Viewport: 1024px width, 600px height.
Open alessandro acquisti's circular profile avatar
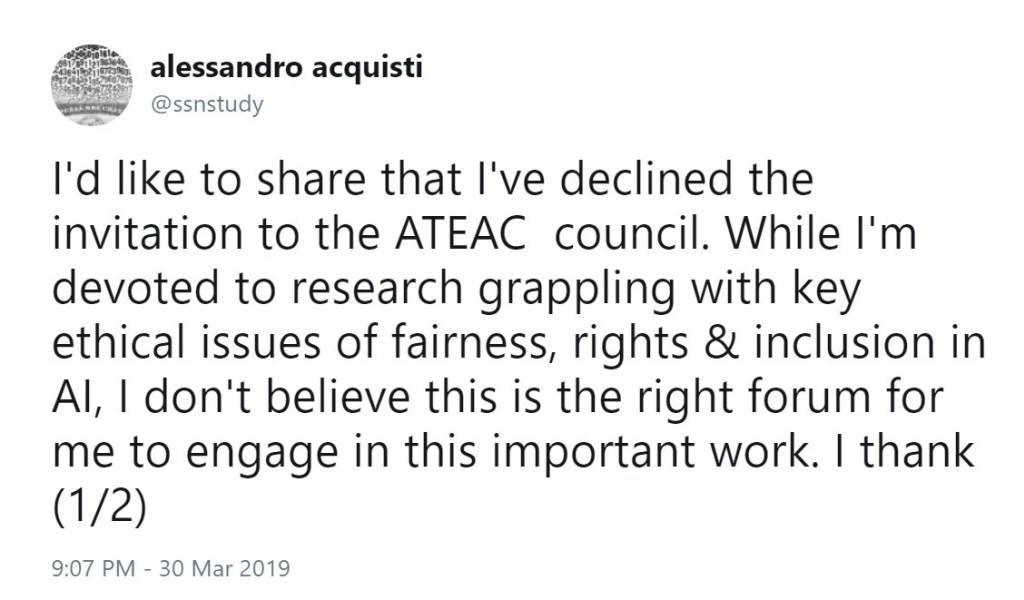point(91,85)
